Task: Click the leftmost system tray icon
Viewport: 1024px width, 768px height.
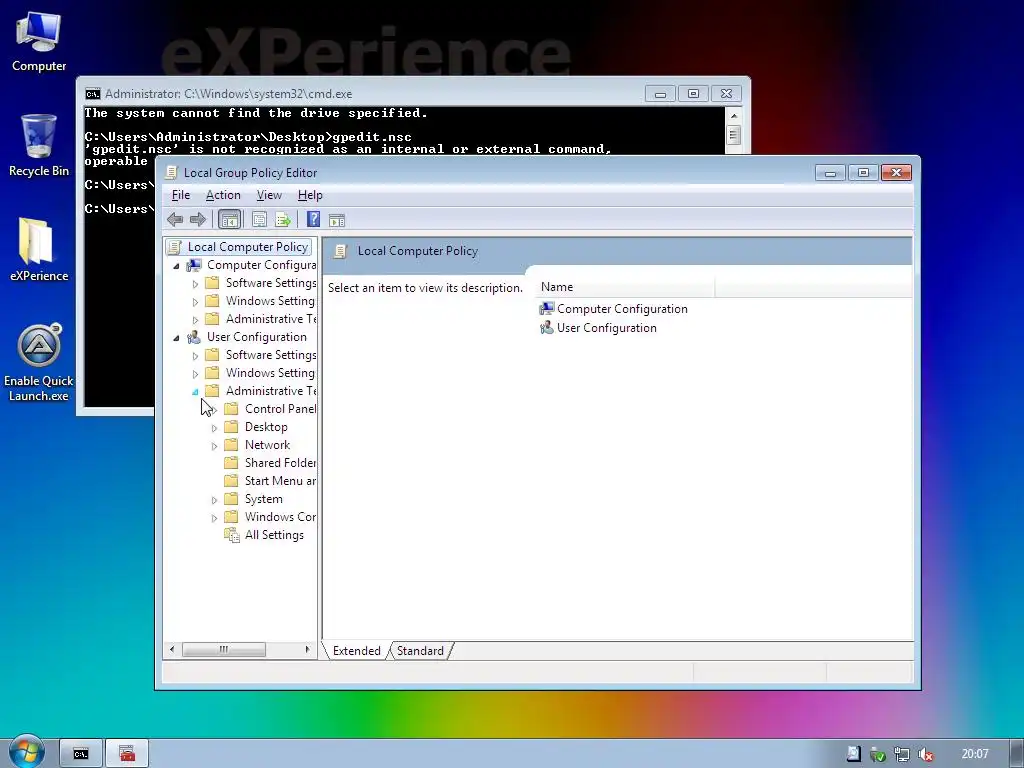Action: [854, 754]
